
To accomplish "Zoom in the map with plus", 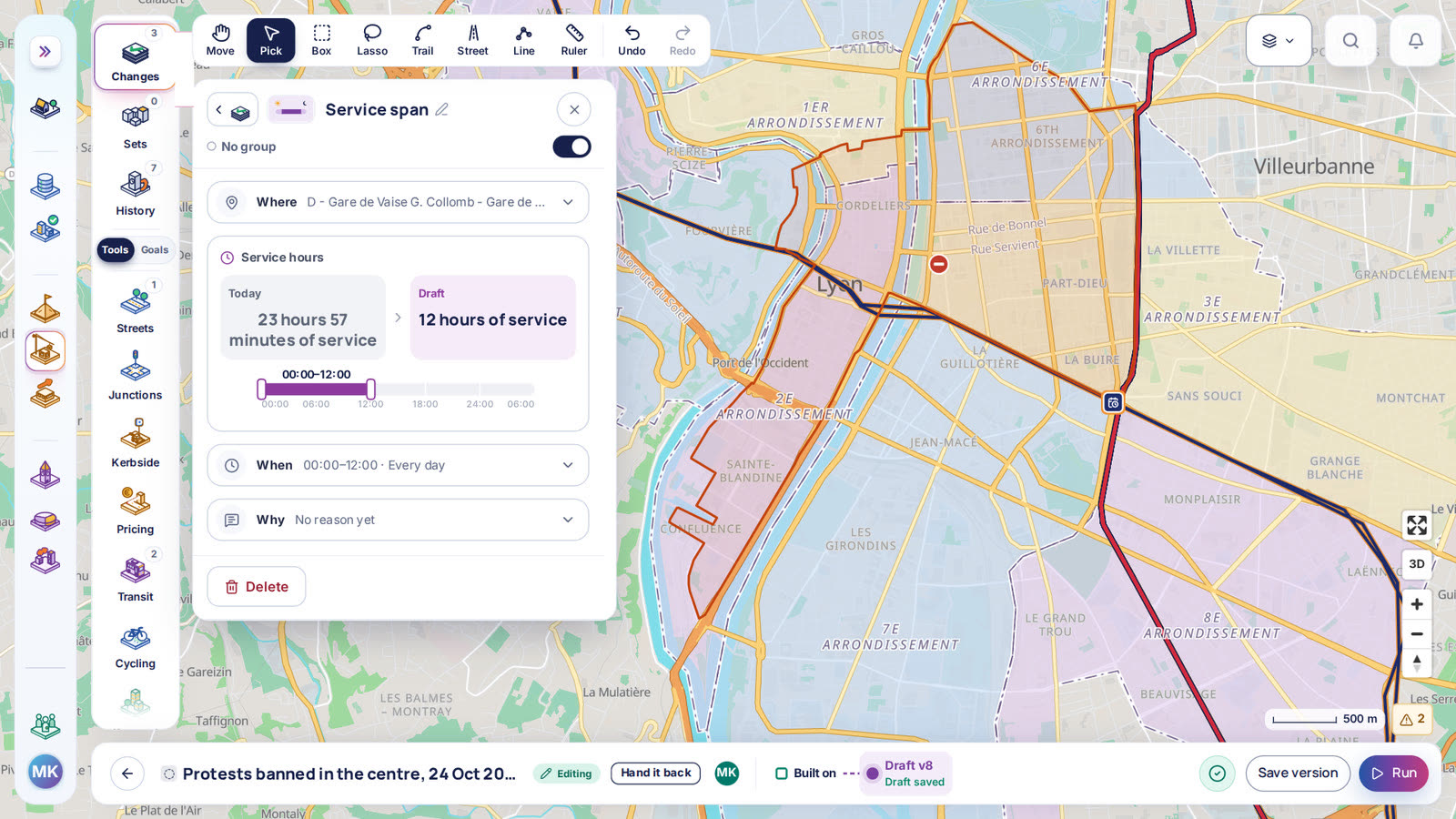I will (x=1417, y=604).
